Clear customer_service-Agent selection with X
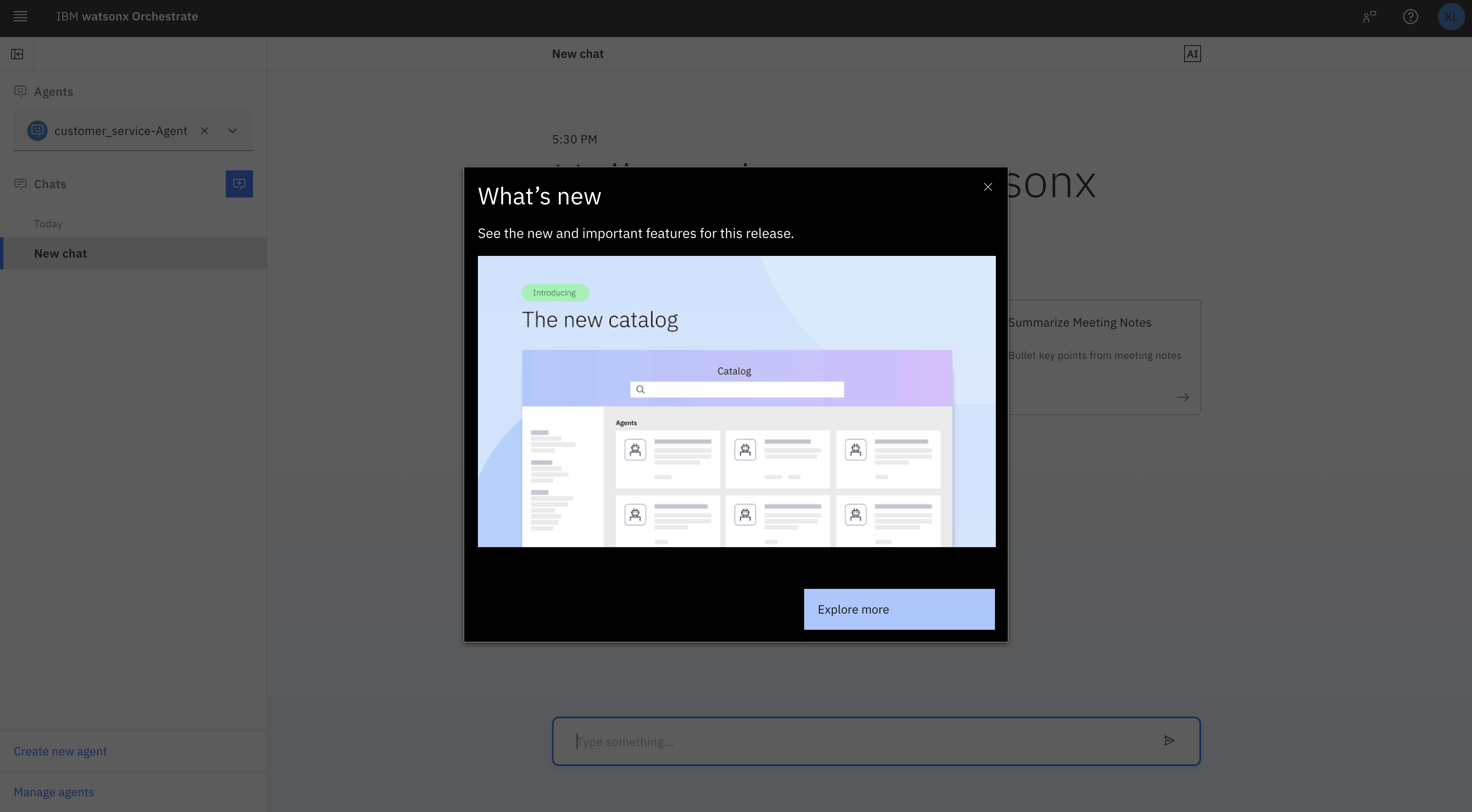This screenshot has height=812, width=1472. (204, 131)
